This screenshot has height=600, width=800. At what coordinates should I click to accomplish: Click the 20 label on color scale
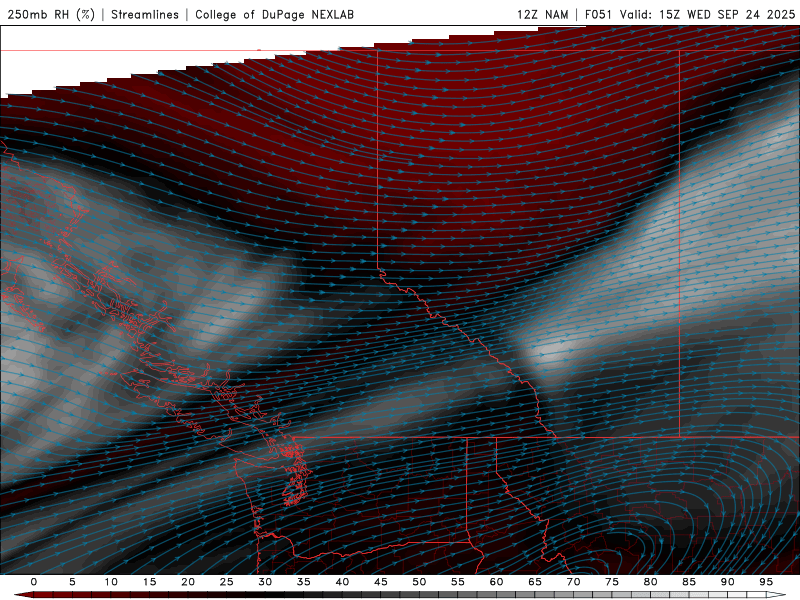pyautogui.click(x=188, y=582)
